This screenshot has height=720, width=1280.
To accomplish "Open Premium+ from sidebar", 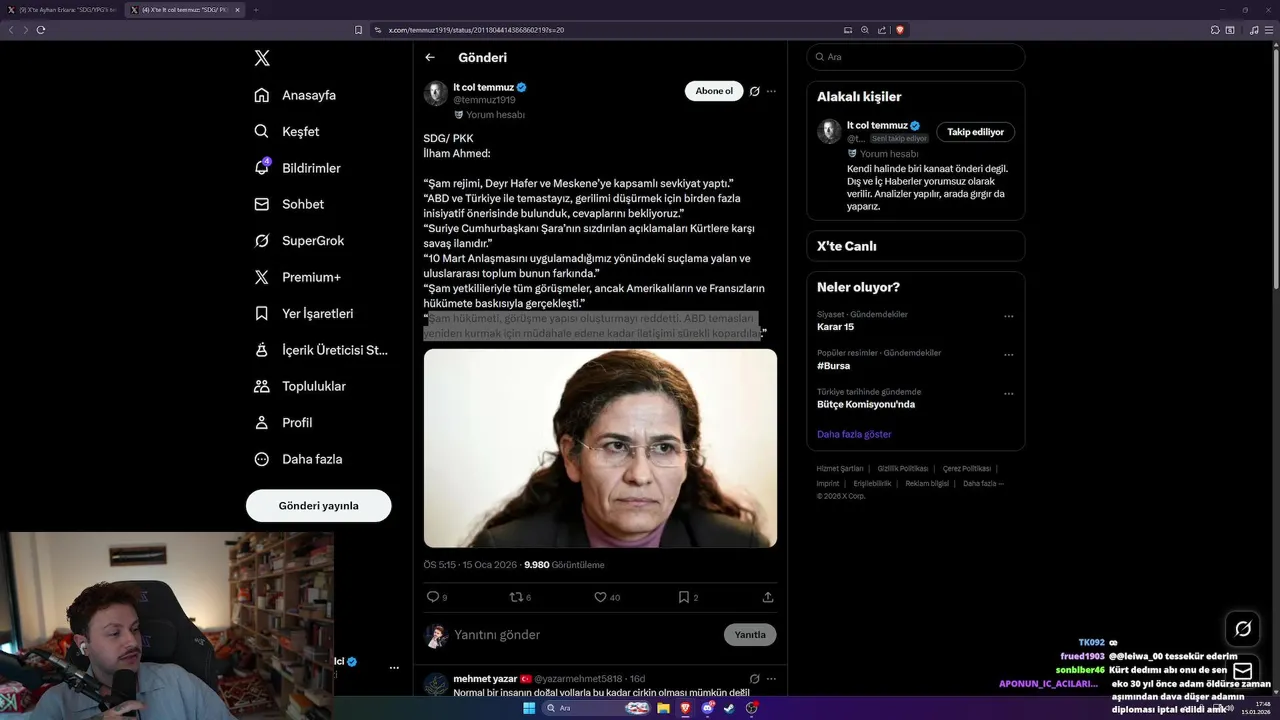I will [x=297, y=277].
